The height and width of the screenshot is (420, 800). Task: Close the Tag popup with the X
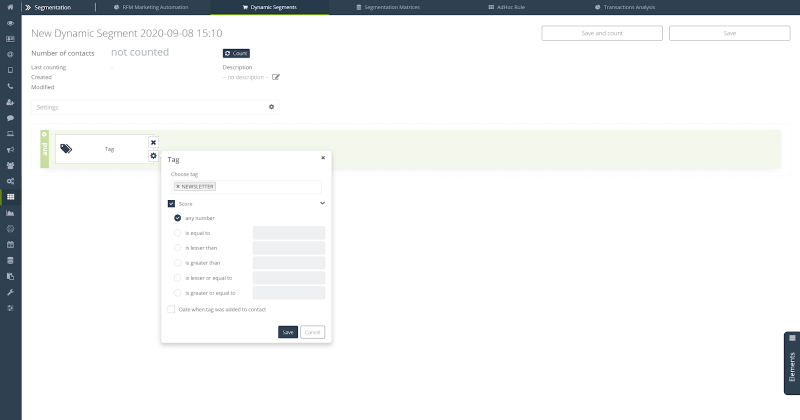323,158
